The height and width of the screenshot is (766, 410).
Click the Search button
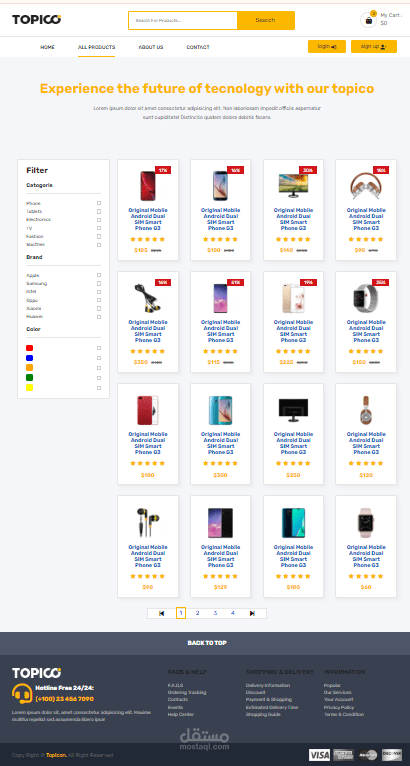click(x=265, y=21)
